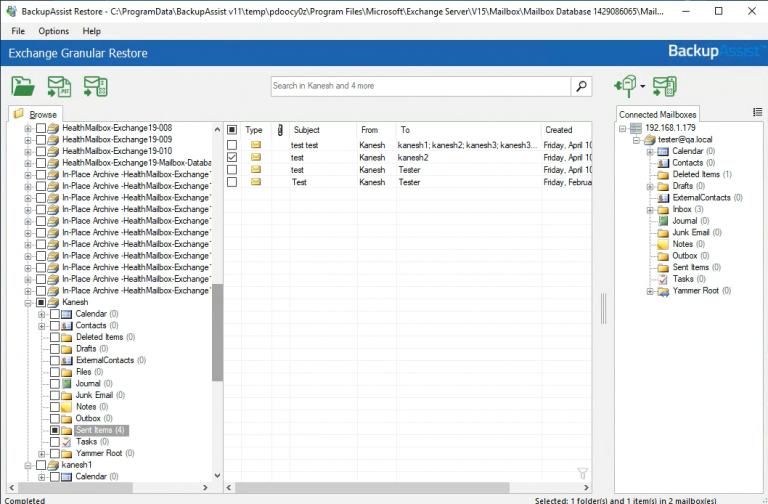The image size is (768, 504).
Task: Click the list view icon above Connected Mailboxes
Action: pyautogui.click(x=757, y=112)
